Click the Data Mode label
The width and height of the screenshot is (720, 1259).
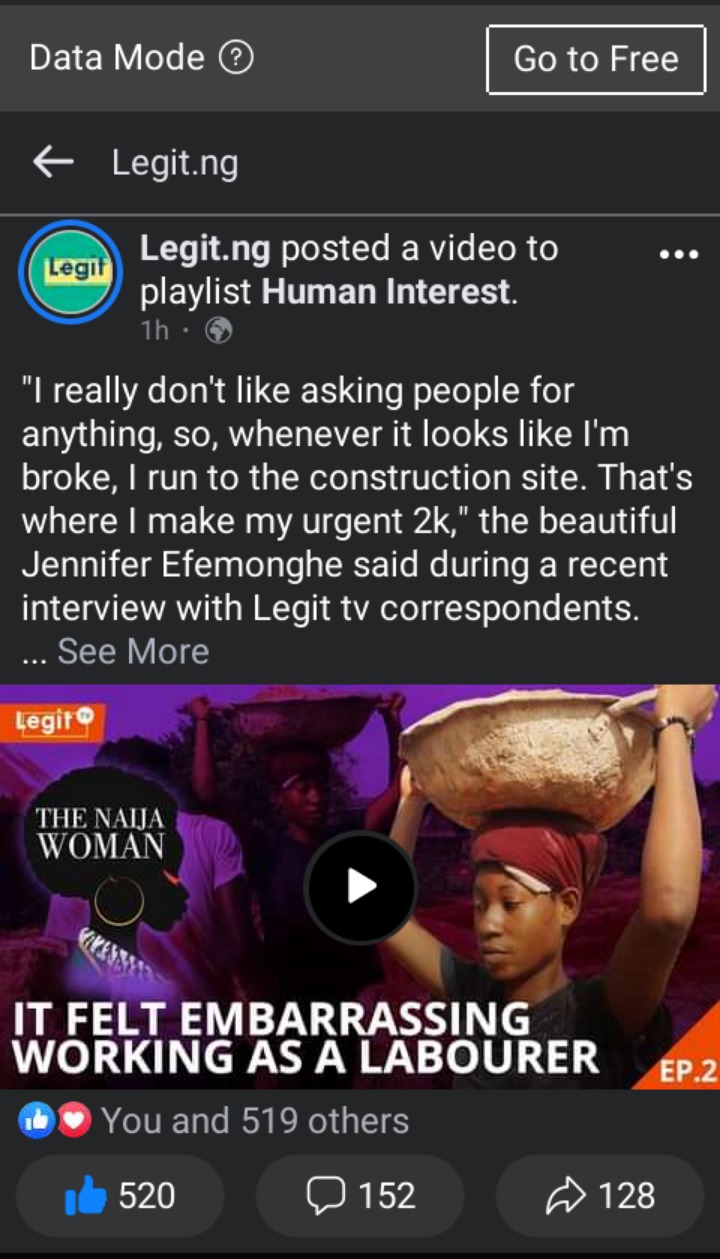tap(117, 58)
